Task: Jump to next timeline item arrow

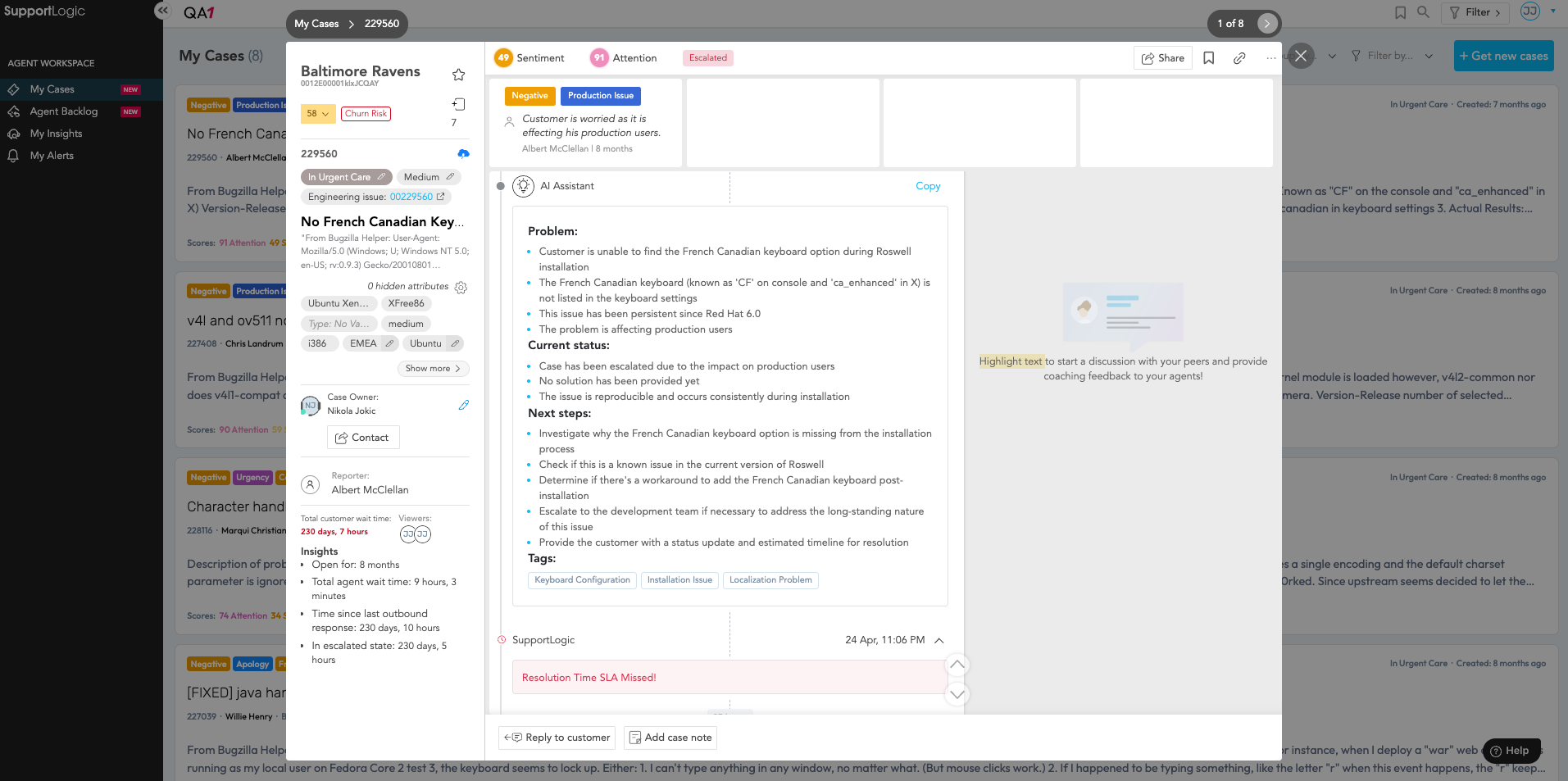Action: pos(957,694)
